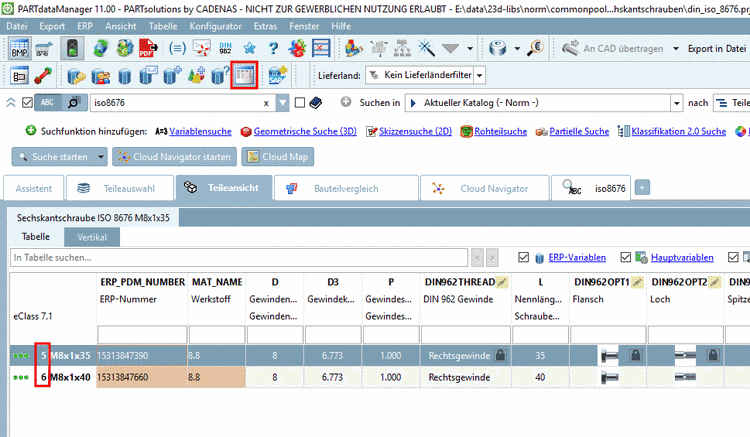Image resolution: width=750 pixels, height=437 pixels.
Task: Click the In Tabelle suchen field
Action: coord(239,258)
